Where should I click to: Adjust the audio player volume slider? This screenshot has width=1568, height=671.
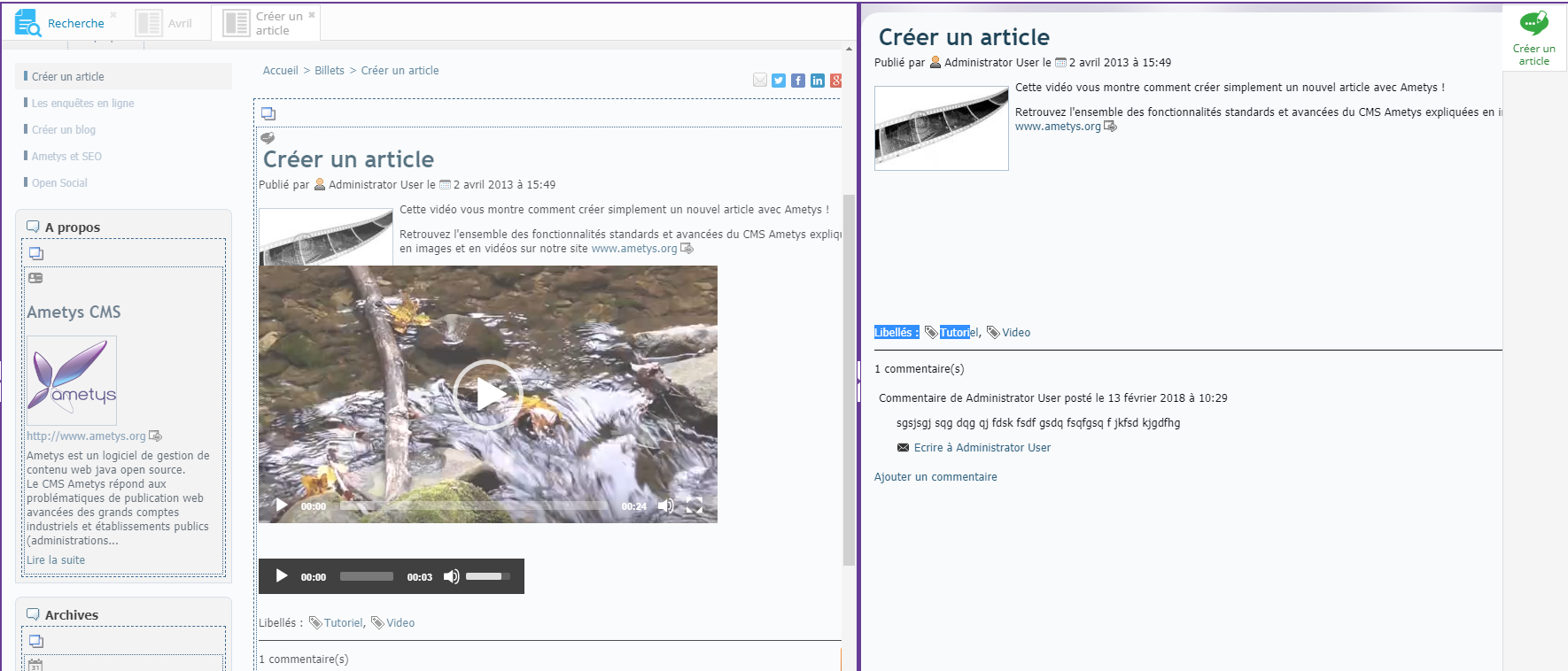click(x=489, y=576)
